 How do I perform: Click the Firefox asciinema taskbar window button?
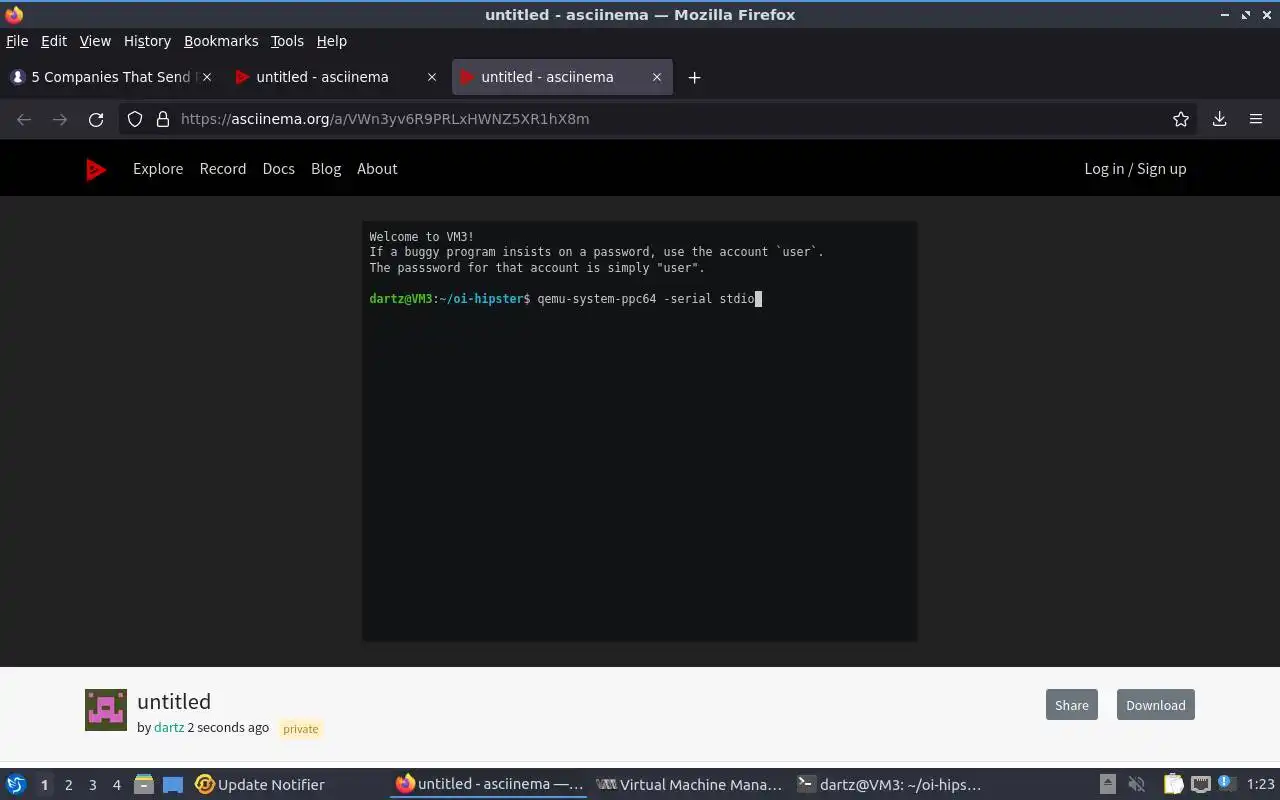tap(489, 785)
